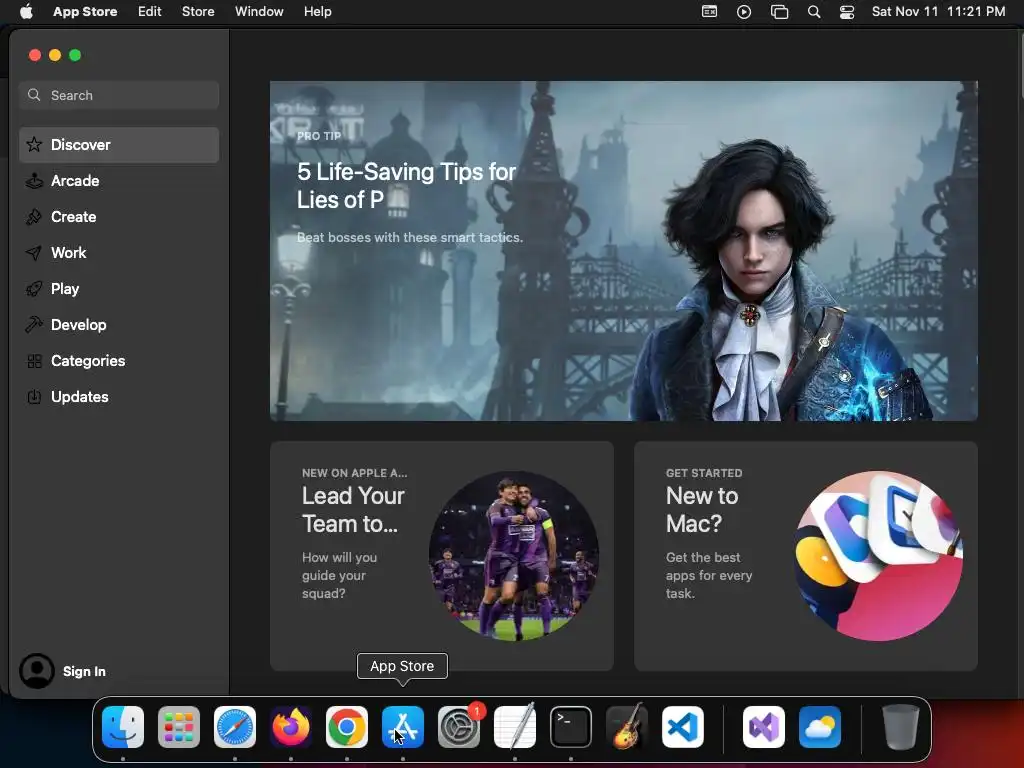Image resolution: width=1024 pixels, height=768 pixels.
Task: Open the Arcade section
Action: (119, 181)
